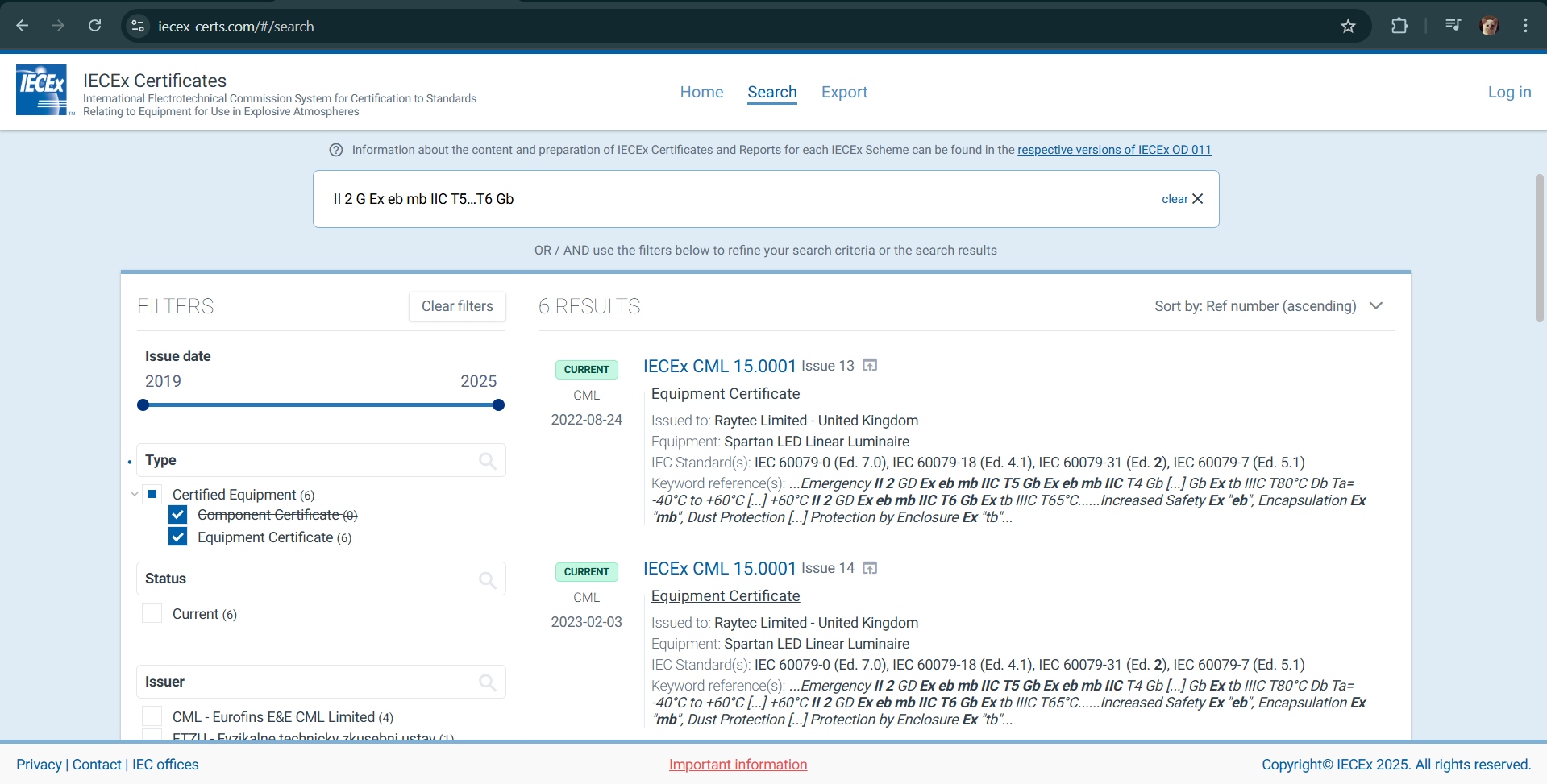Bookmark this page with the star icon
The width and height of the screenshot is (1547, 784).
1348,26
